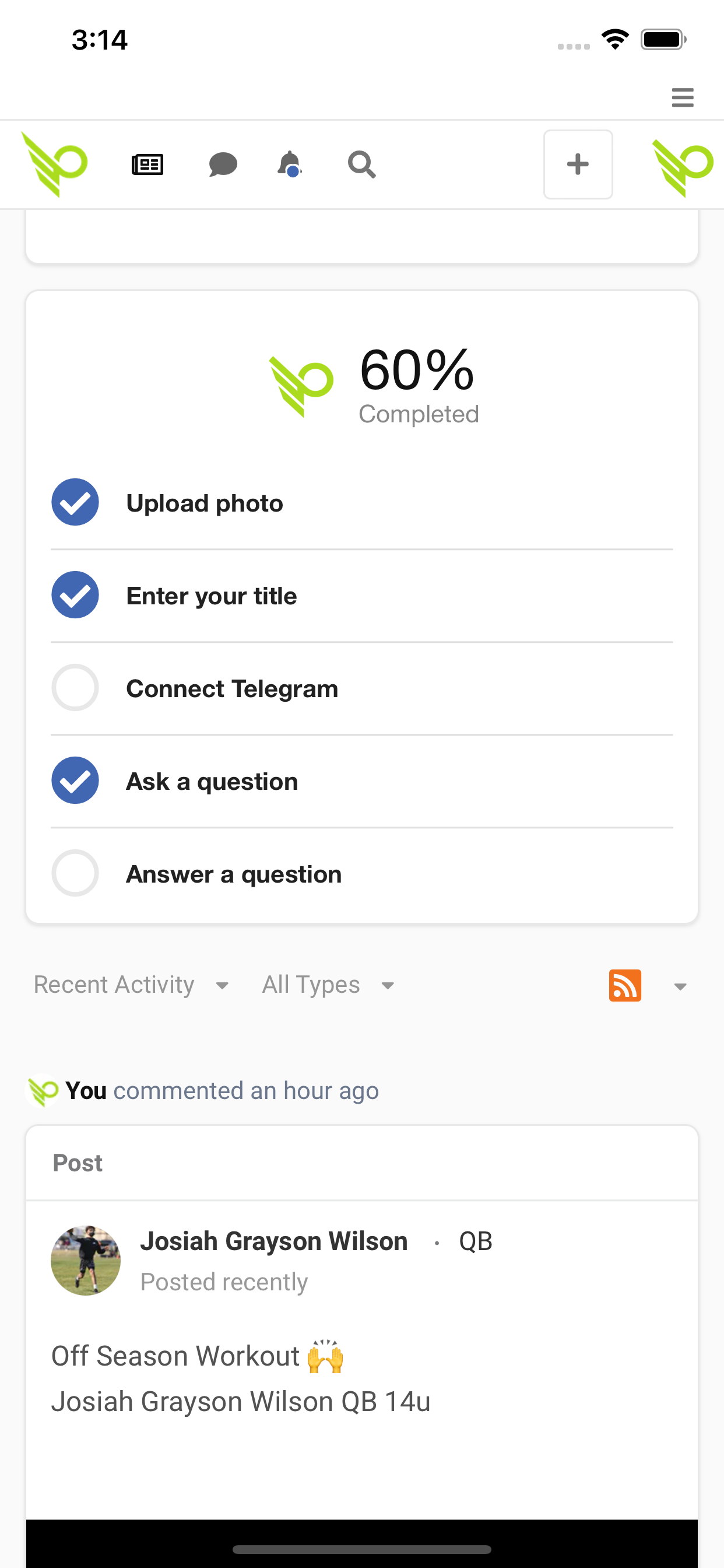Tap the green logo at top left

55,164
